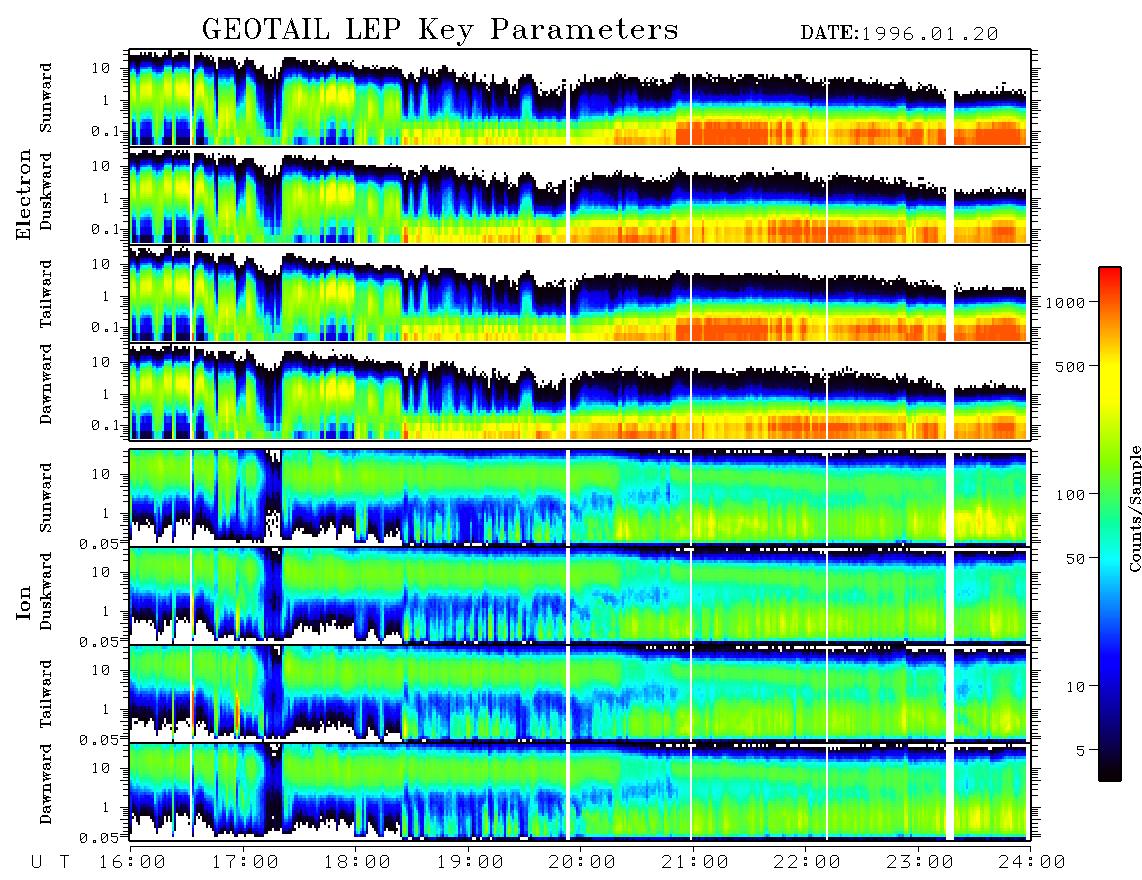Click the GEOTAIL LEP Key Parameters title

click(440, 31)
